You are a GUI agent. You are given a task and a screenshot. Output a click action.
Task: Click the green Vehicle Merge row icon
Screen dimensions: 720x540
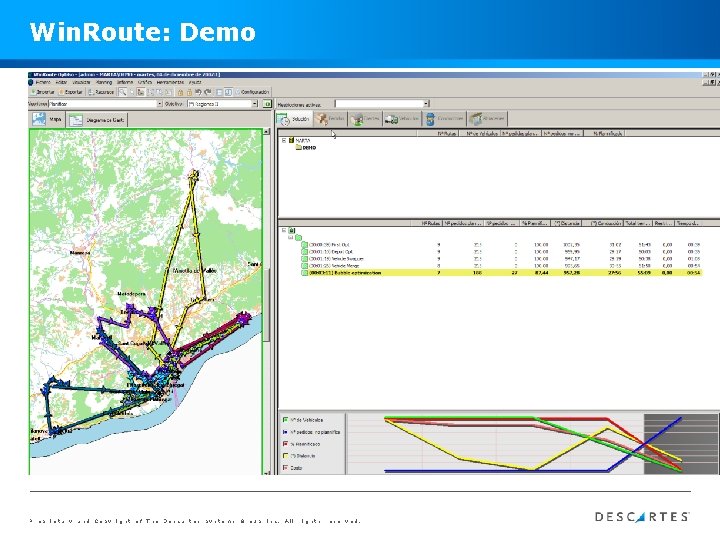pyautogui.click(x=304, y=266)
